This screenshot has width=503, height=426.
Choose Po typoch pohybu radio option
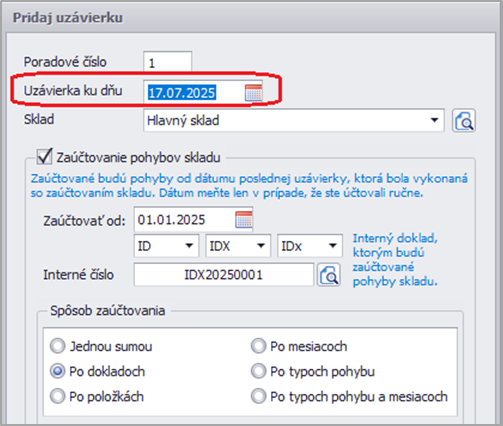pyautogui.click(x=259, y=371)
